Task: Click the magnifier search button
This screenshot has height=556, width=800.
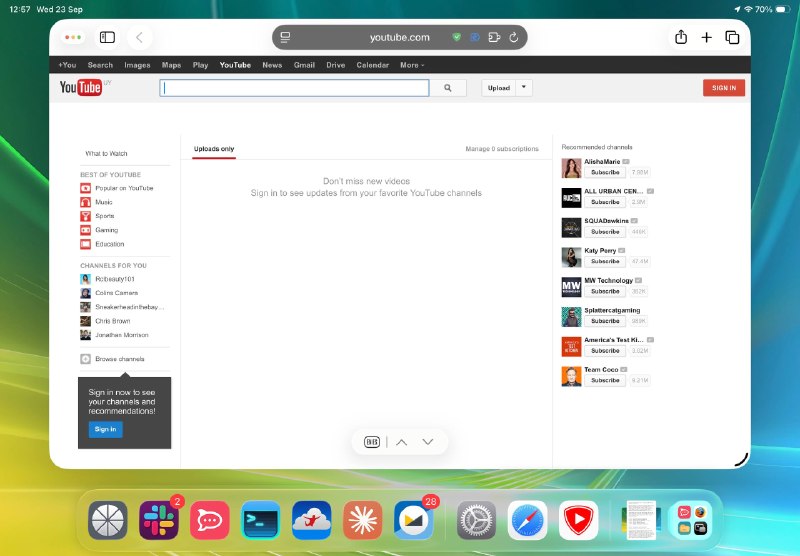Action: pyautogui.click(x=447, y=88)
